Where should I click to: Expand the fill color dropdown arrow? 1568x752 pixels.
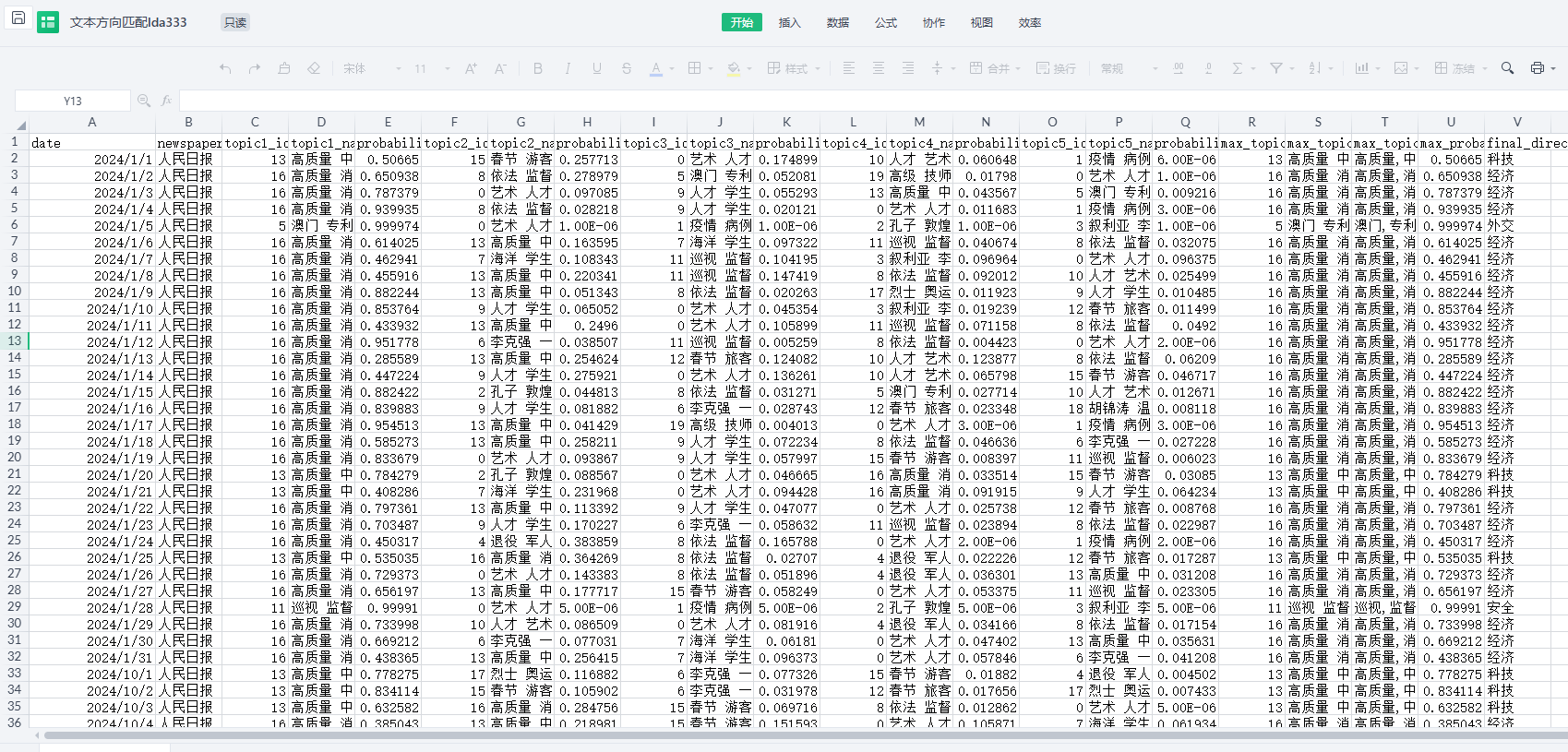(x=748, y=68)
